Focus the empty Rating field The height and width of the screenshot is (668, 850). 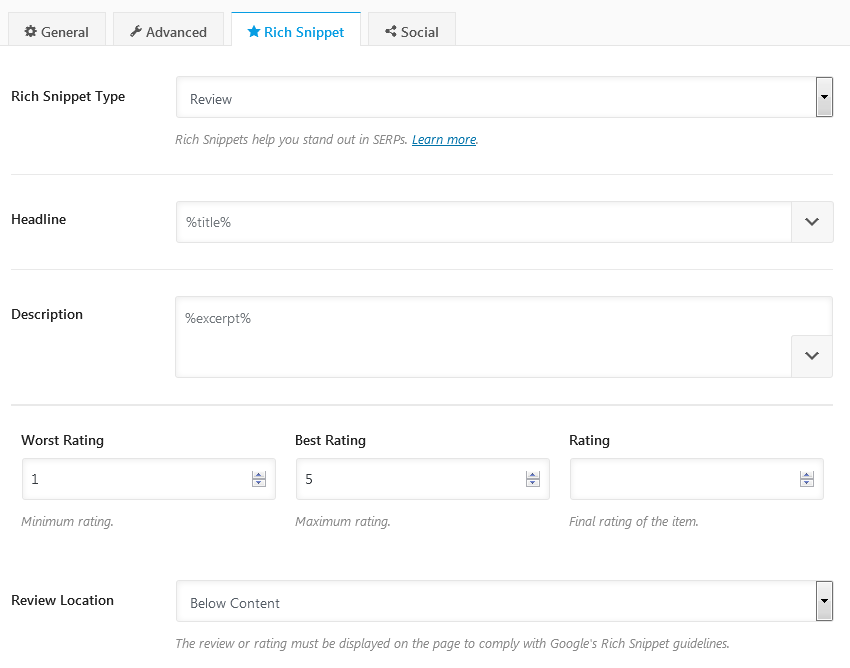[697, 479]
